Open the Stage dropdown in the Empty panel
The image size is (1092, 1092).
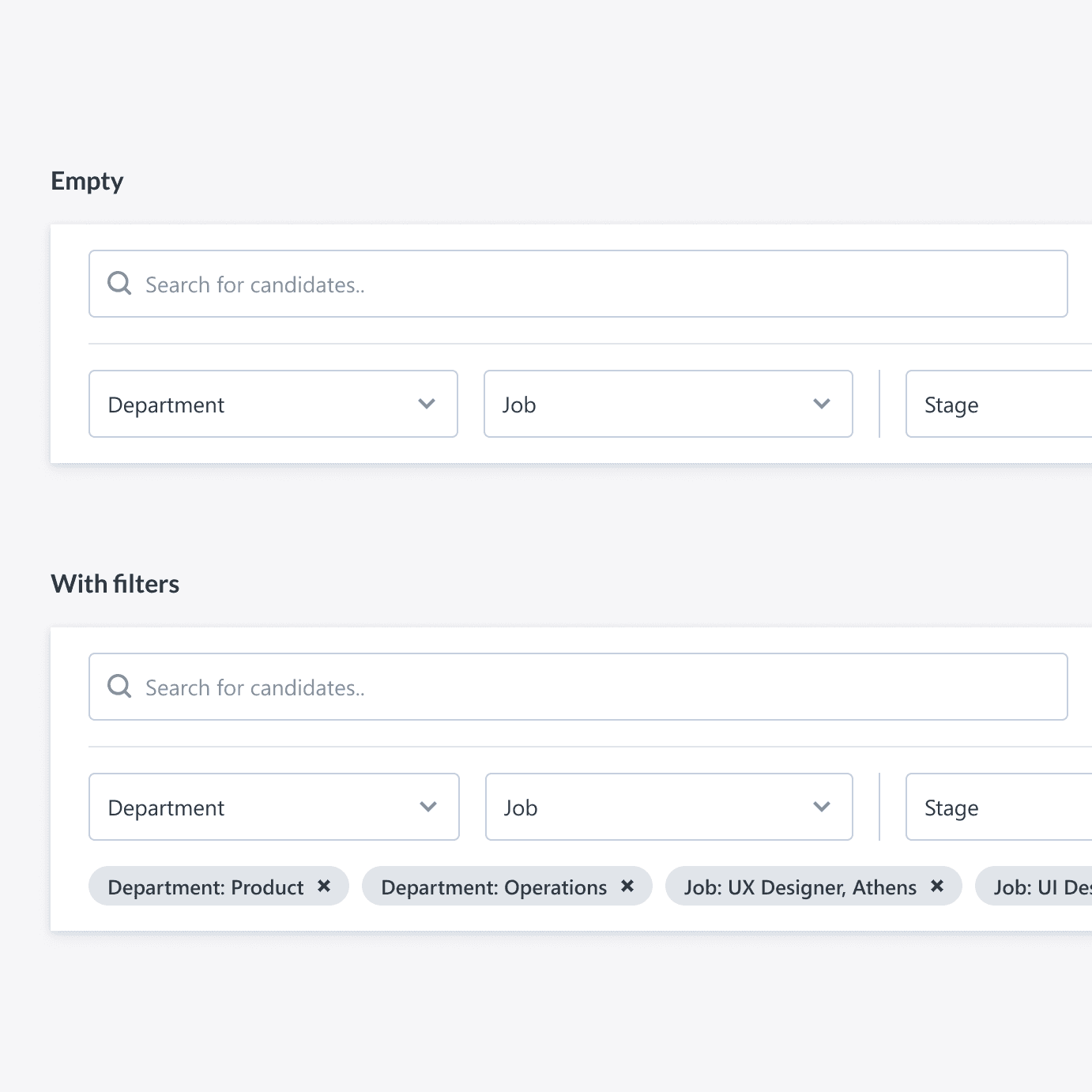[x=999, y=404]
